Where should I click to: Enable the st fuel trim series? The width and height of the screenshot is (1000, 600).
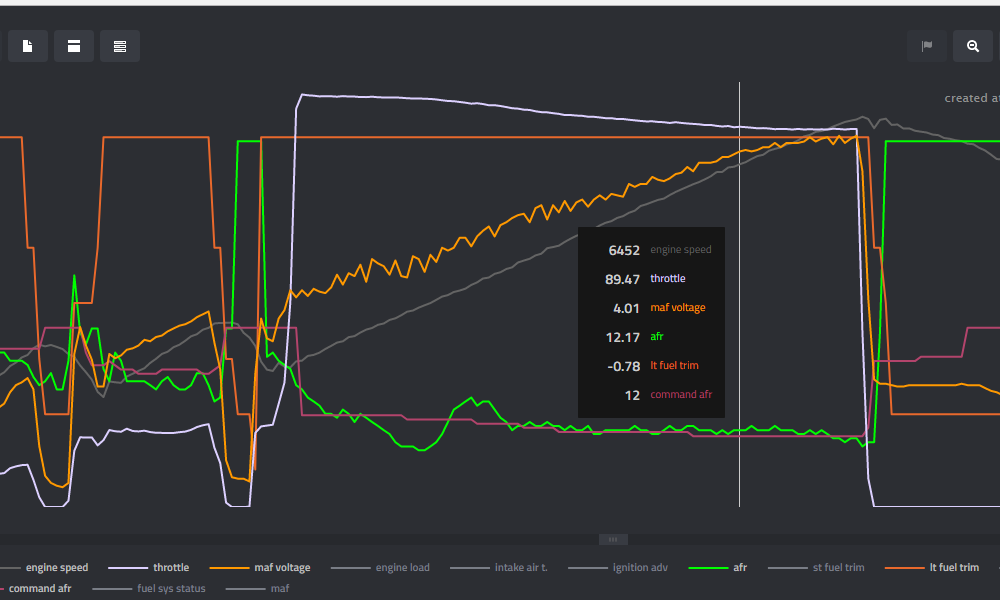838,568
